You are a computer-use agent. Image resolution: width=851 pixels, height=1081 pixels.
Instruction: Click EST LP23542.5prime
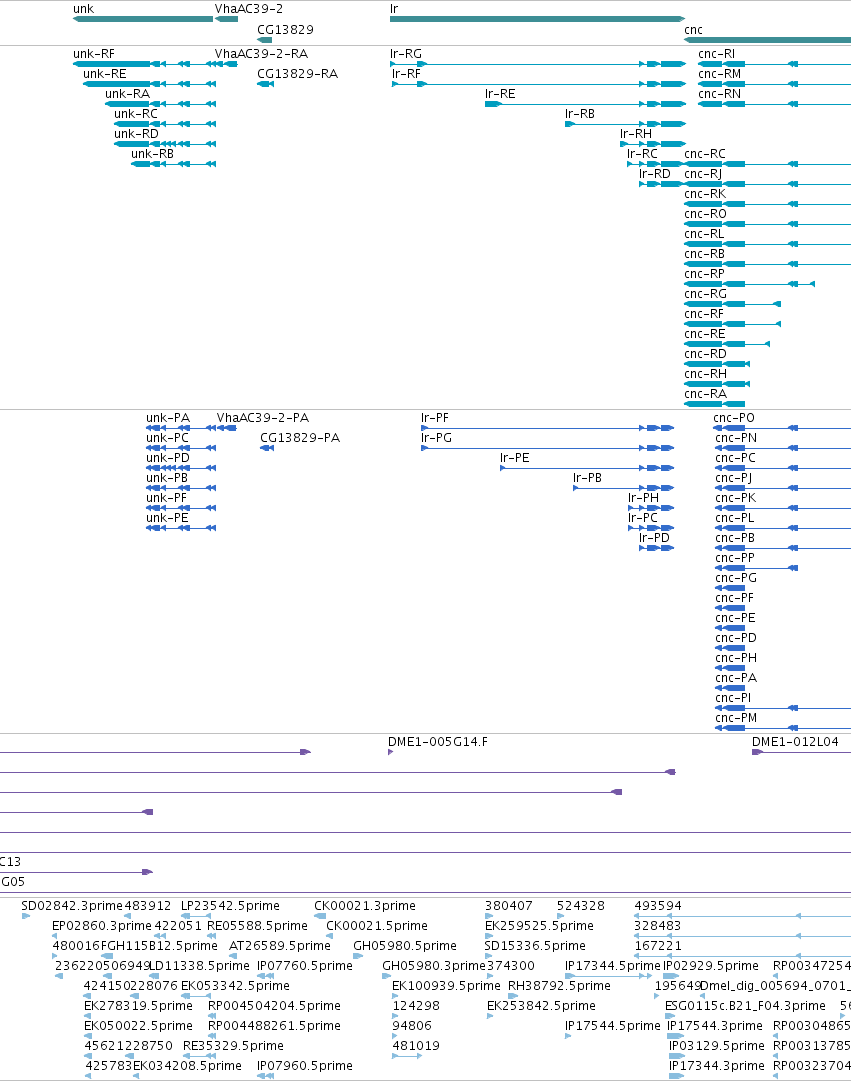pyautogui.click(x=230, y=906)
